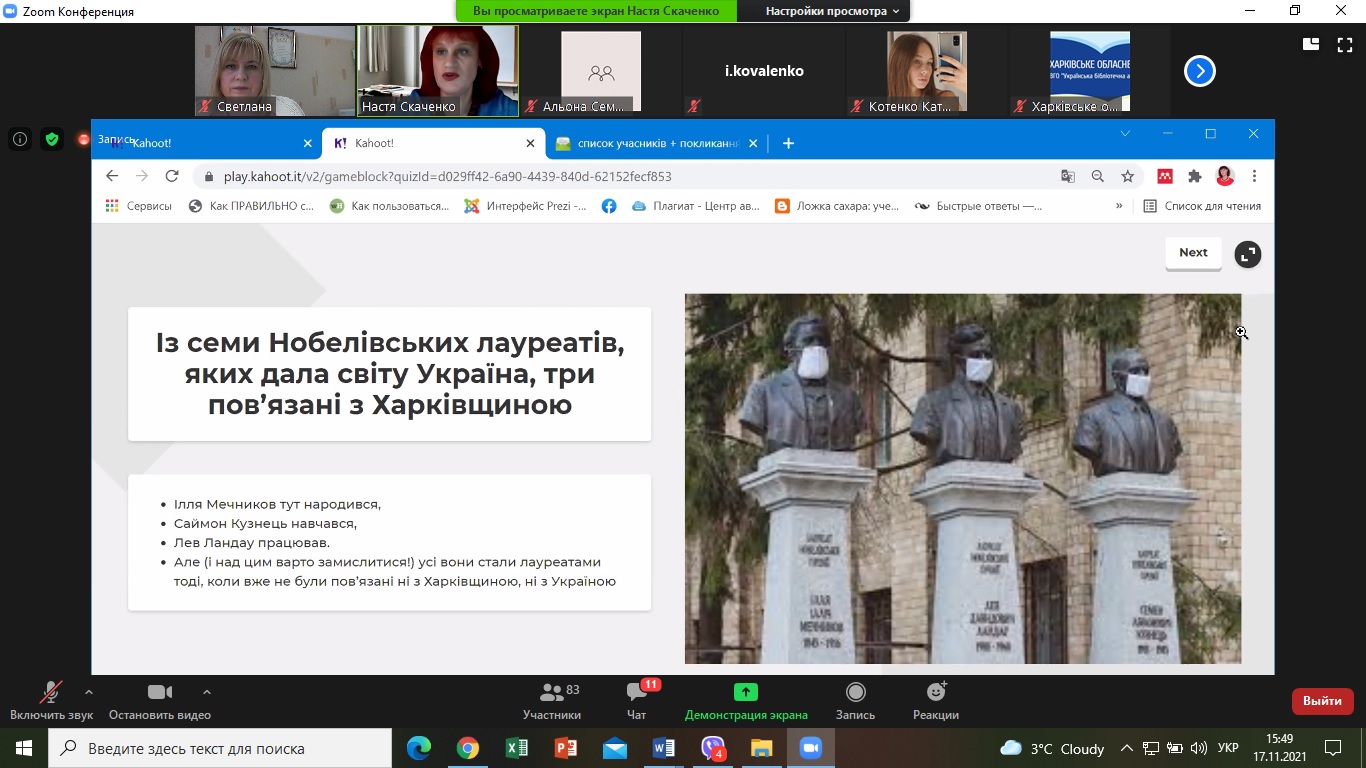The width and height of the screenshot is (1366, 768).
Task: Open the Zoom participants panel
Action: pyautogui.click(x=551, y=701)
